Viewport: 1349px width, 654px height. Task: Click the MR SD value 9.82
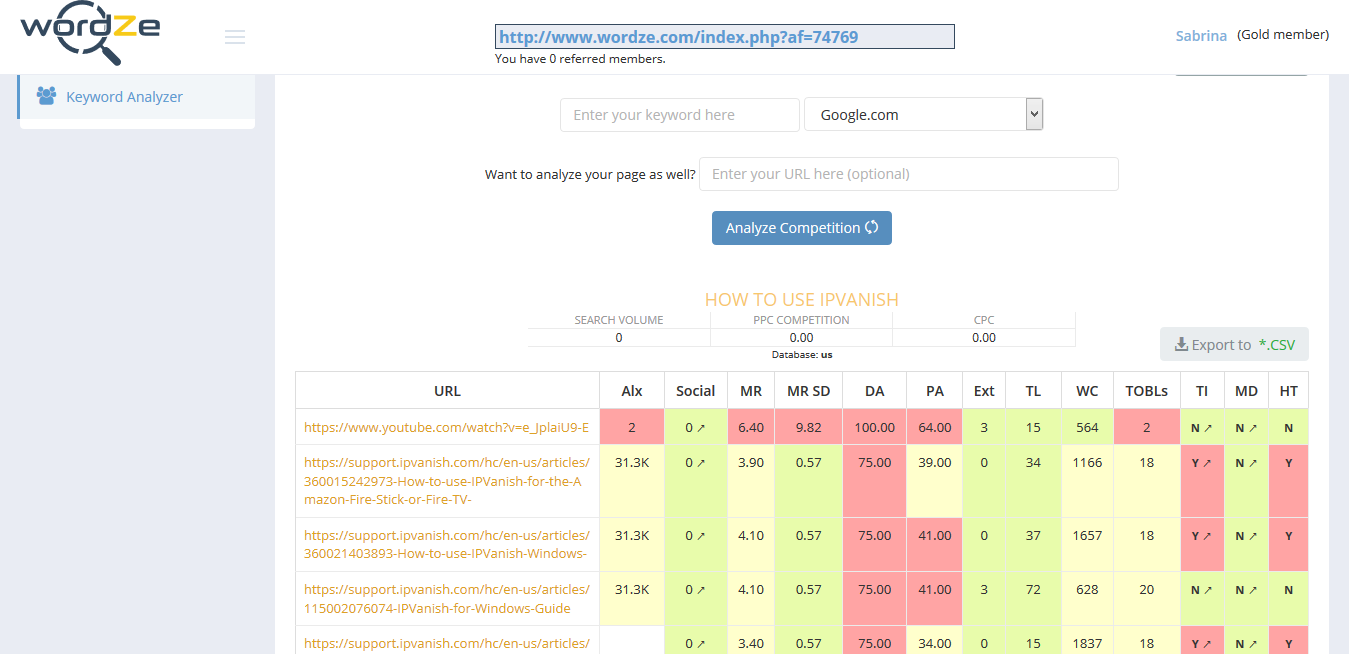809,428
